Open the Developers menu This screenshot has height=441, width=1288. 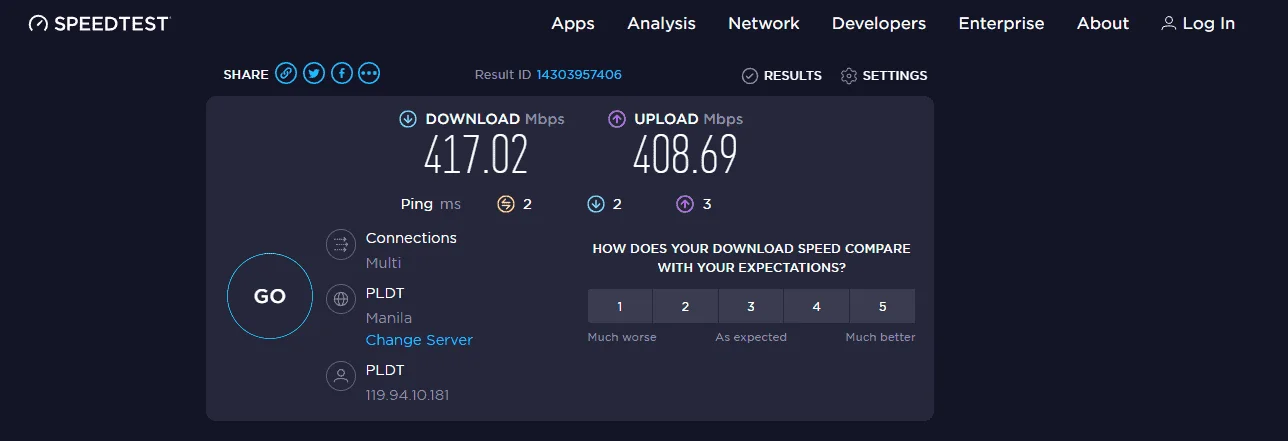click(879, 23)
